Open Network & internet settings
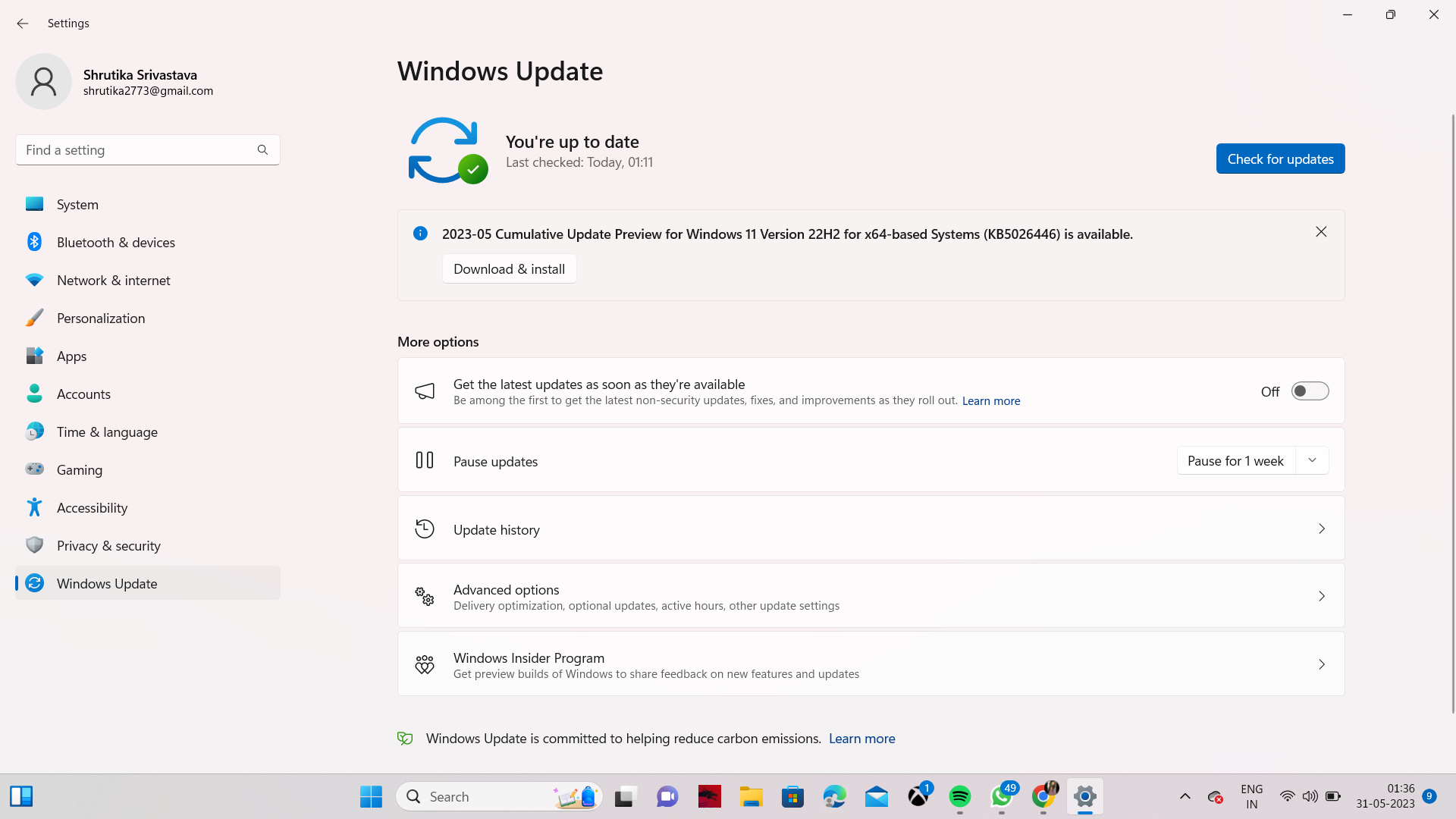 (x=114, y=280)
